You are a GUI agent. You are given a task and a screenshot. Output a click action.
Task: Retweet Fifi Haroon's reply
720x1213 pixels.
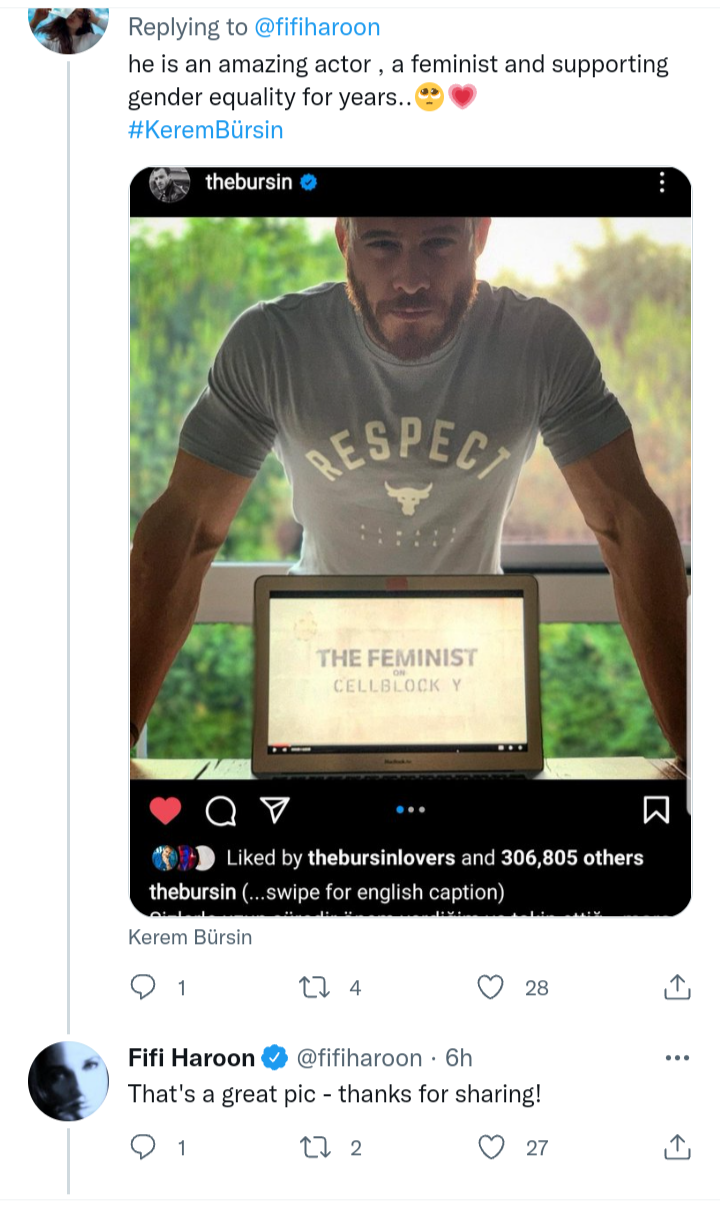pos(315,1148)
